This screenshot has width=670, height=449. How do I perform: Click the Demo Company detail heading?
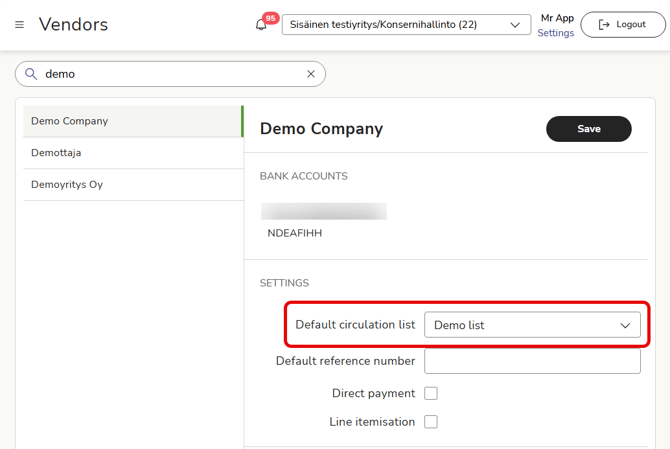[321, 129]
